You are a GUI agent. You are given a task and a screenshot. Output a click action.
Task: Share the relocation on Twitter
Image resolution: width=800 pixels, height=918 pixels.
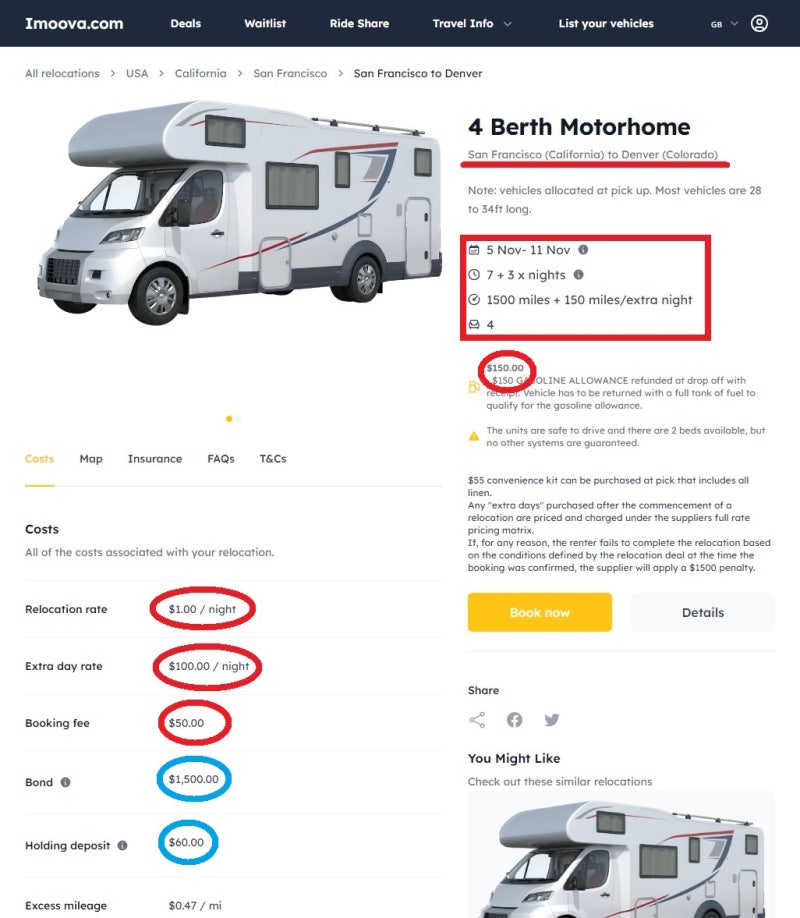pos(551,720)
